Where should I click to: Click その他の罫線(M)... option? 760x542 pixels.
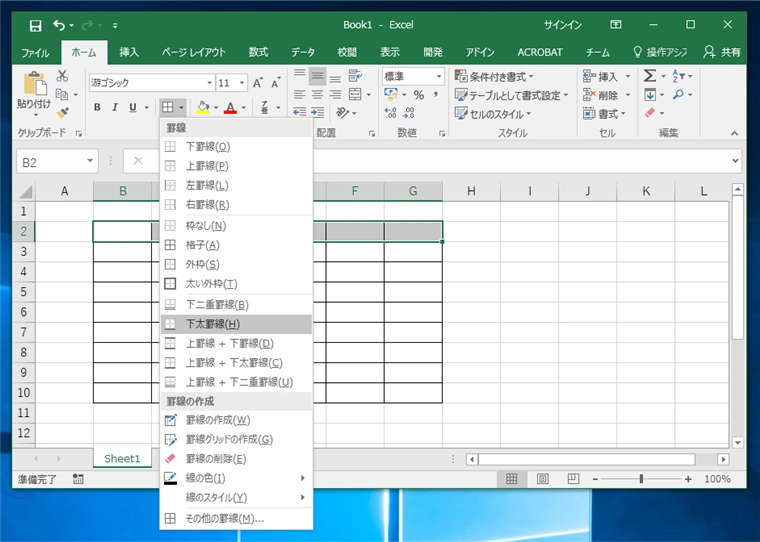pos(236,518)
